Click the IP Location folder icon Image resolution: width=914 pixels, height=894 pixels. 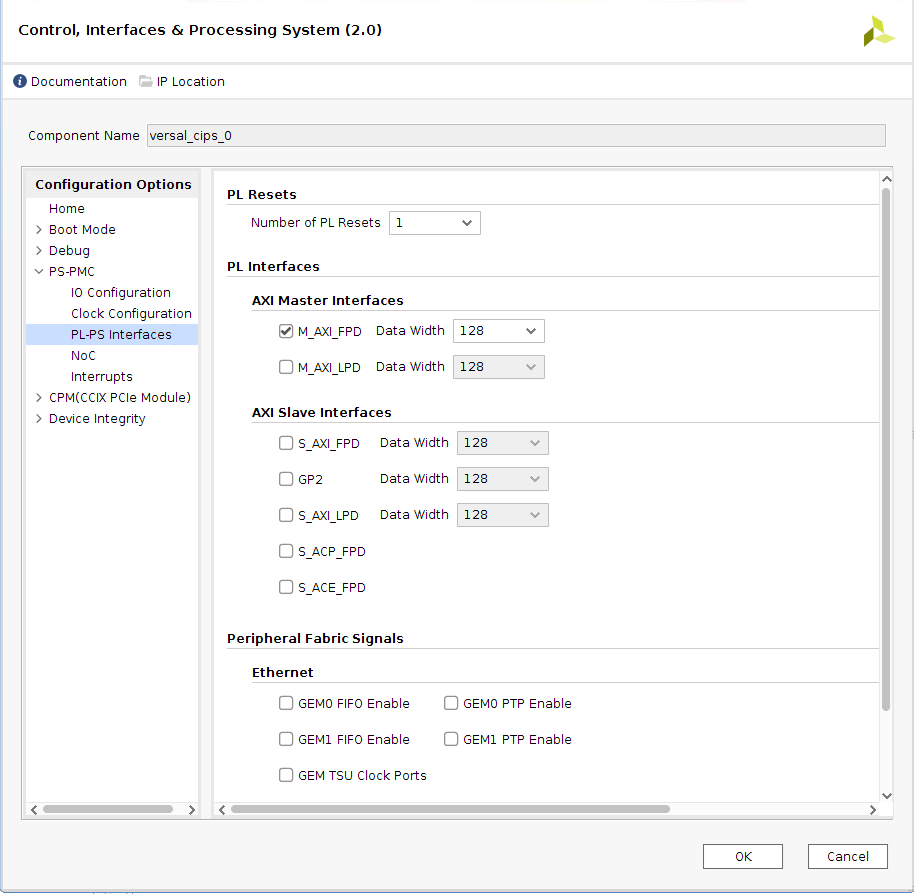click(x=145, y=81)
